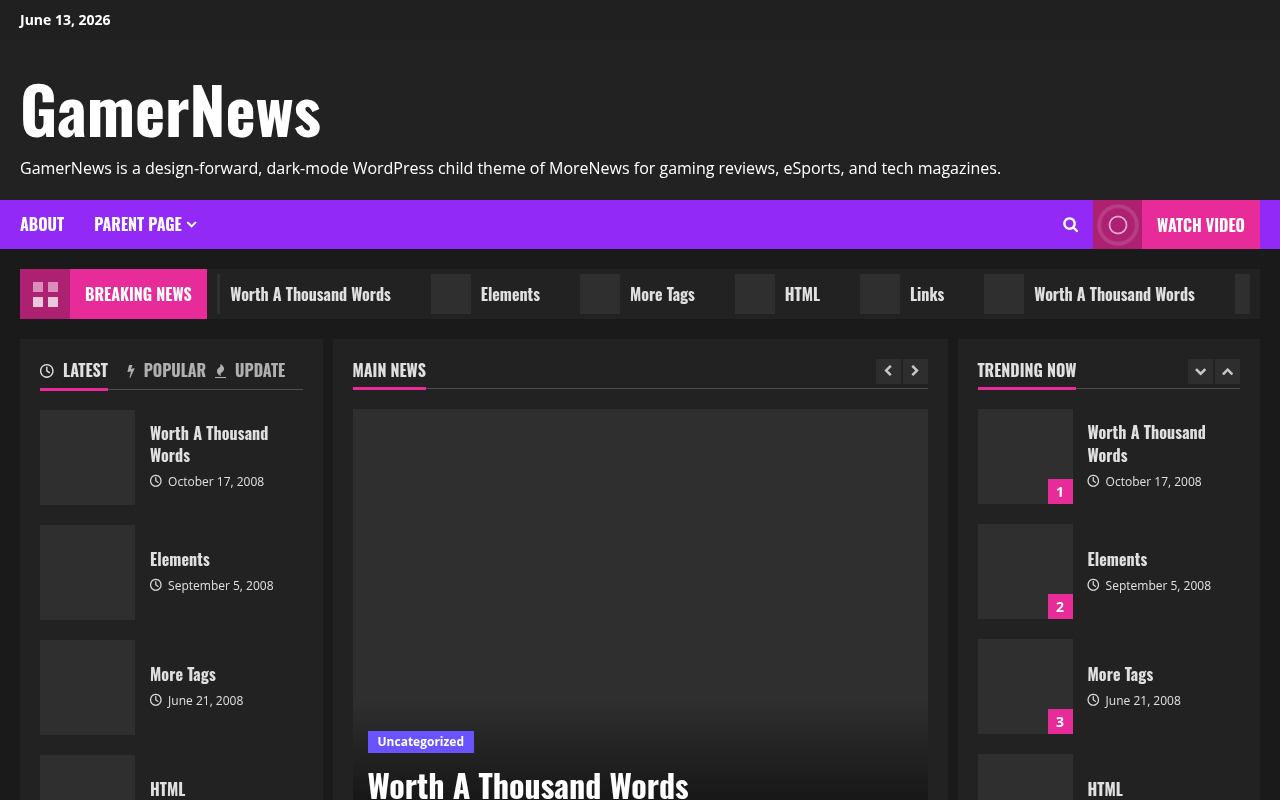
Task: Click the thumbnail of trending post number 1
Action: (1025, 456)
